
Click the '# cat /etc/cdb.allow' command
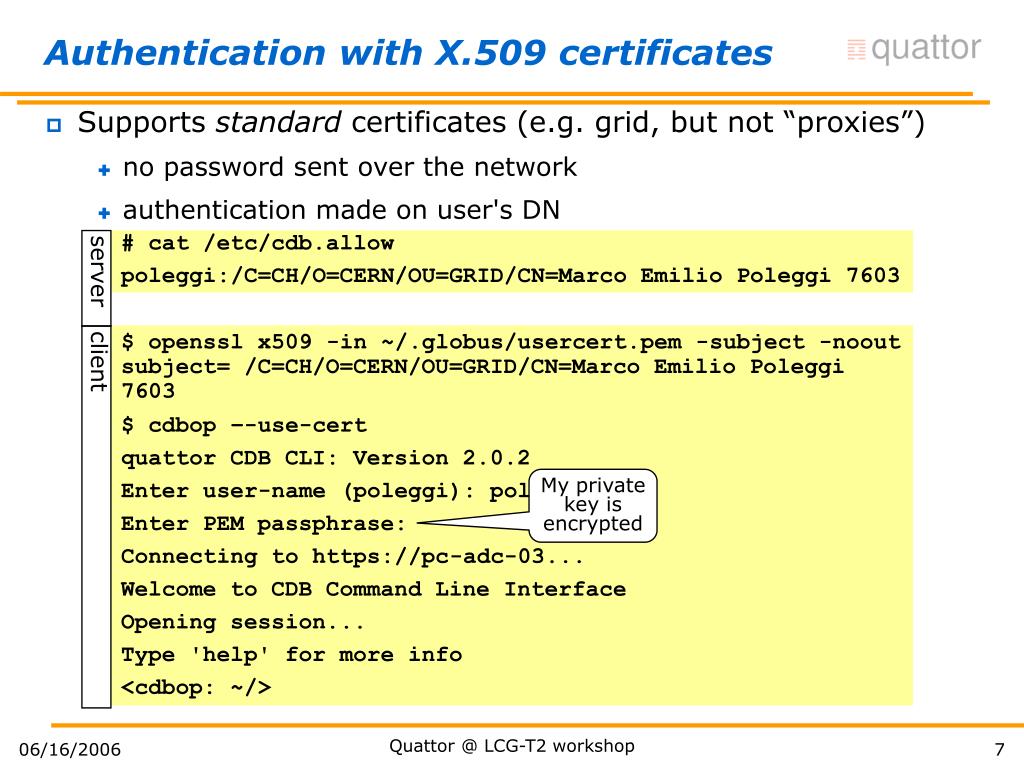tap(258, 243)
